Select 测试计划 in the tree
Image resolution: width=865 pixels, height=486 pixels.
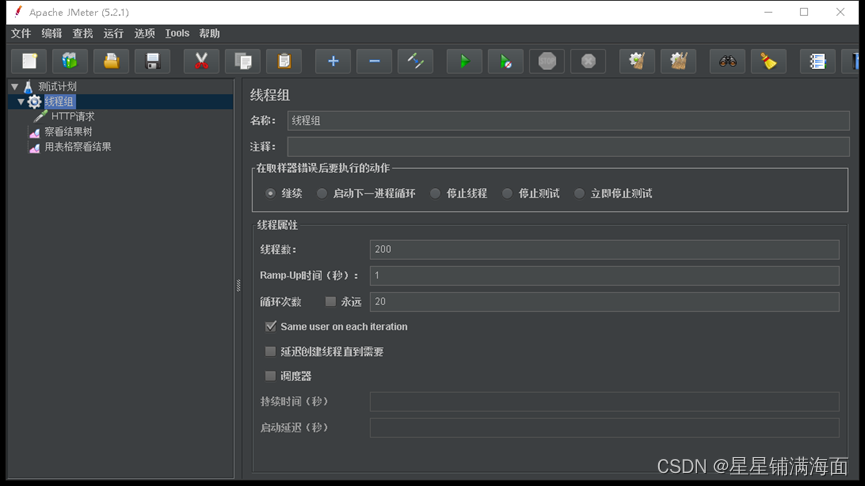(57, 87)
